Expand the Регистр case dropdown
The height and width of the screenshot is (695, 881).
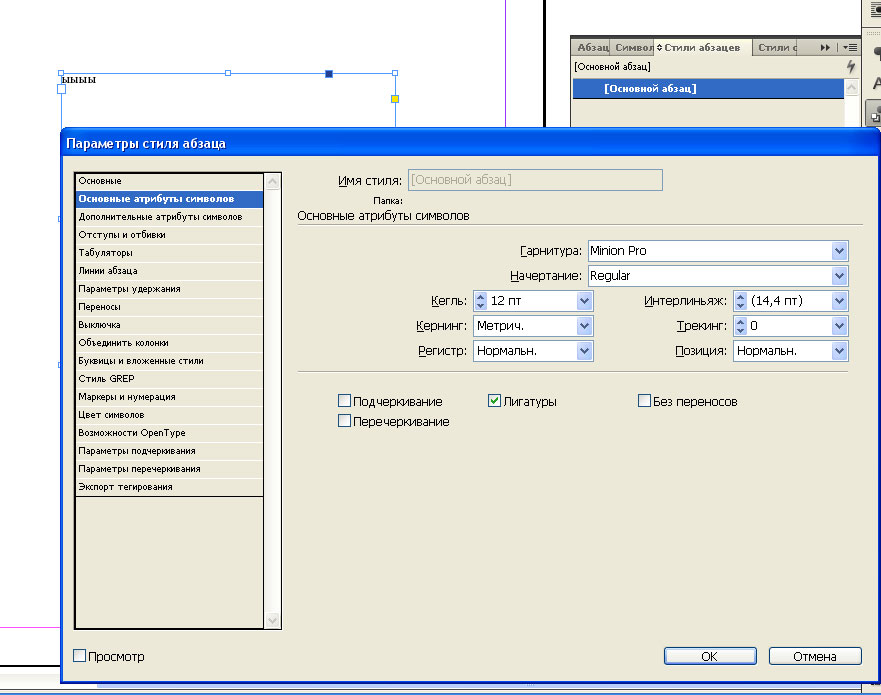click(x=584, y=351)
